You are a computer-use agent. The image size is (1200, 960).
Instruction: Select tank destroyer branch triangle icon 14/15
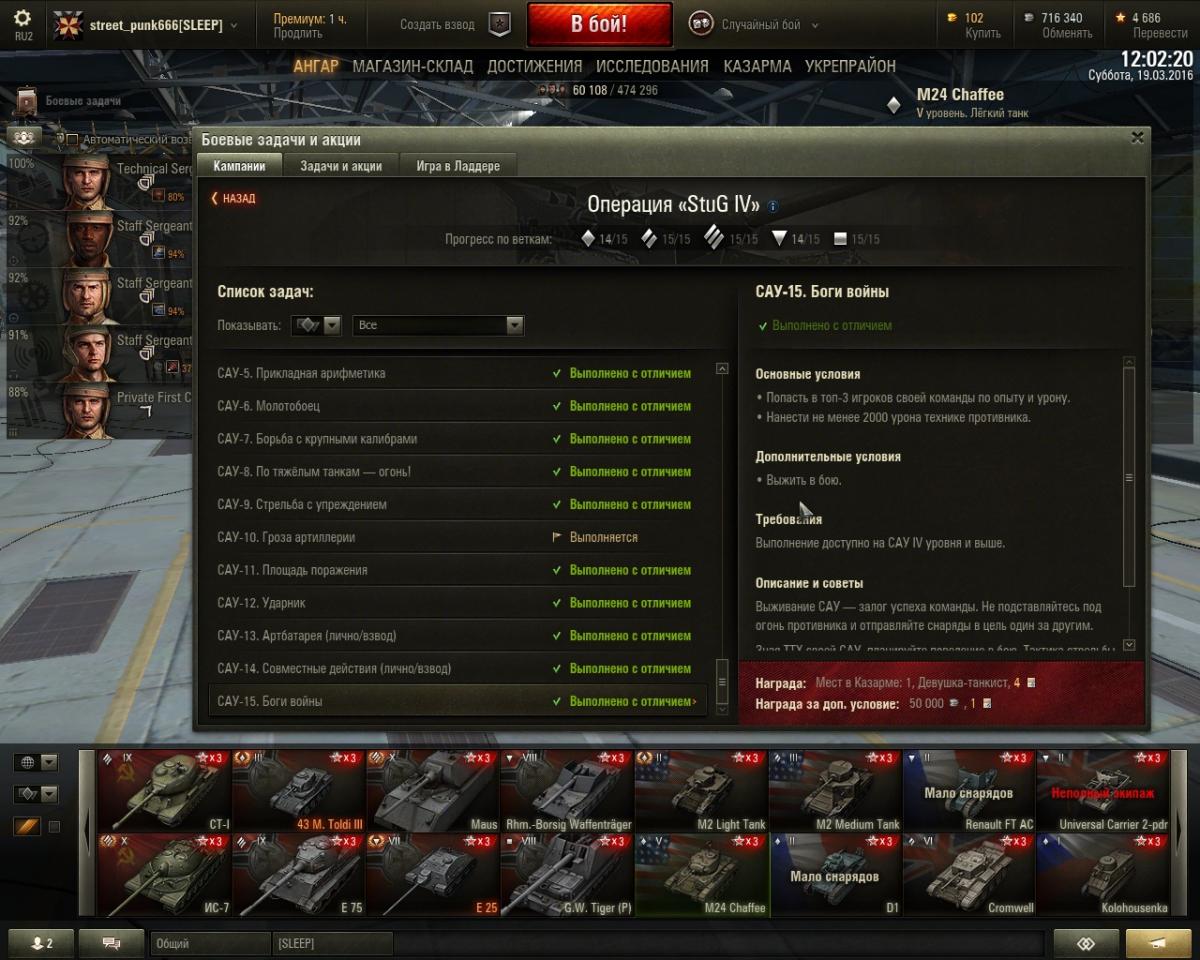point(779,239)
